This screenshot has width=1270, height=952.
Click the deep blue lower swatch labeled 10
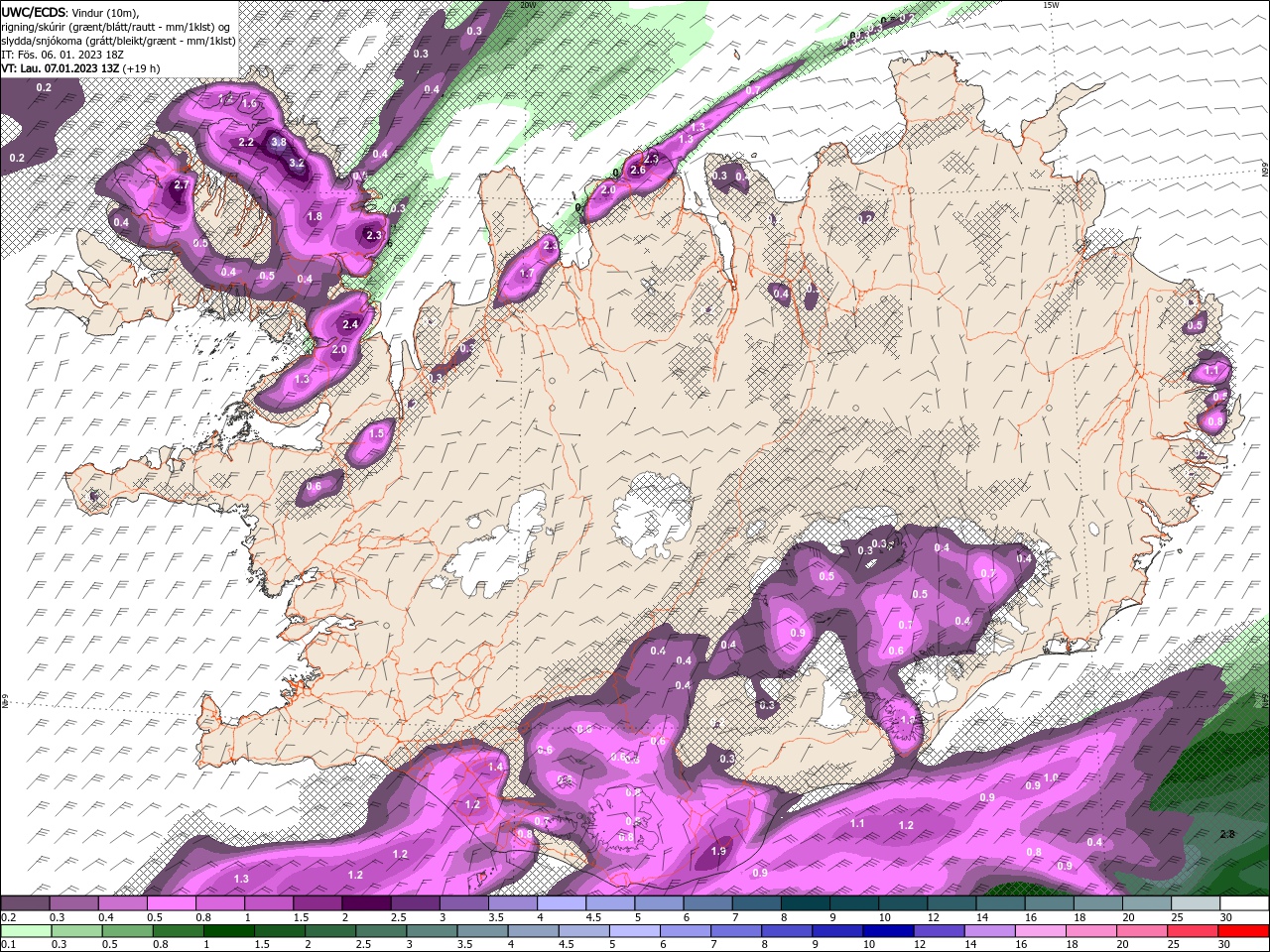887,931
